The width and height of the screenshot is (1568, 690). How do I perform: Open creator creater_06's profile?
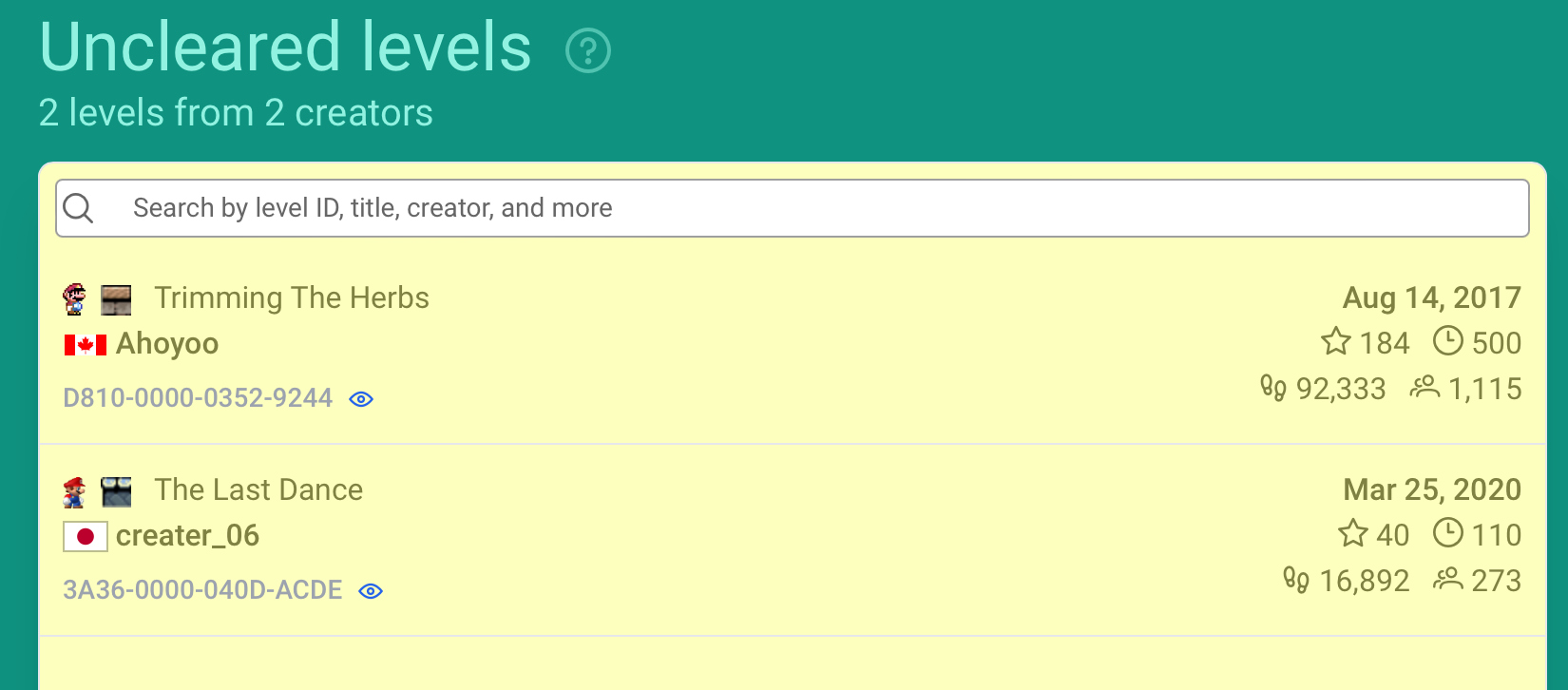pyautogui.click(x=187, y=536)
